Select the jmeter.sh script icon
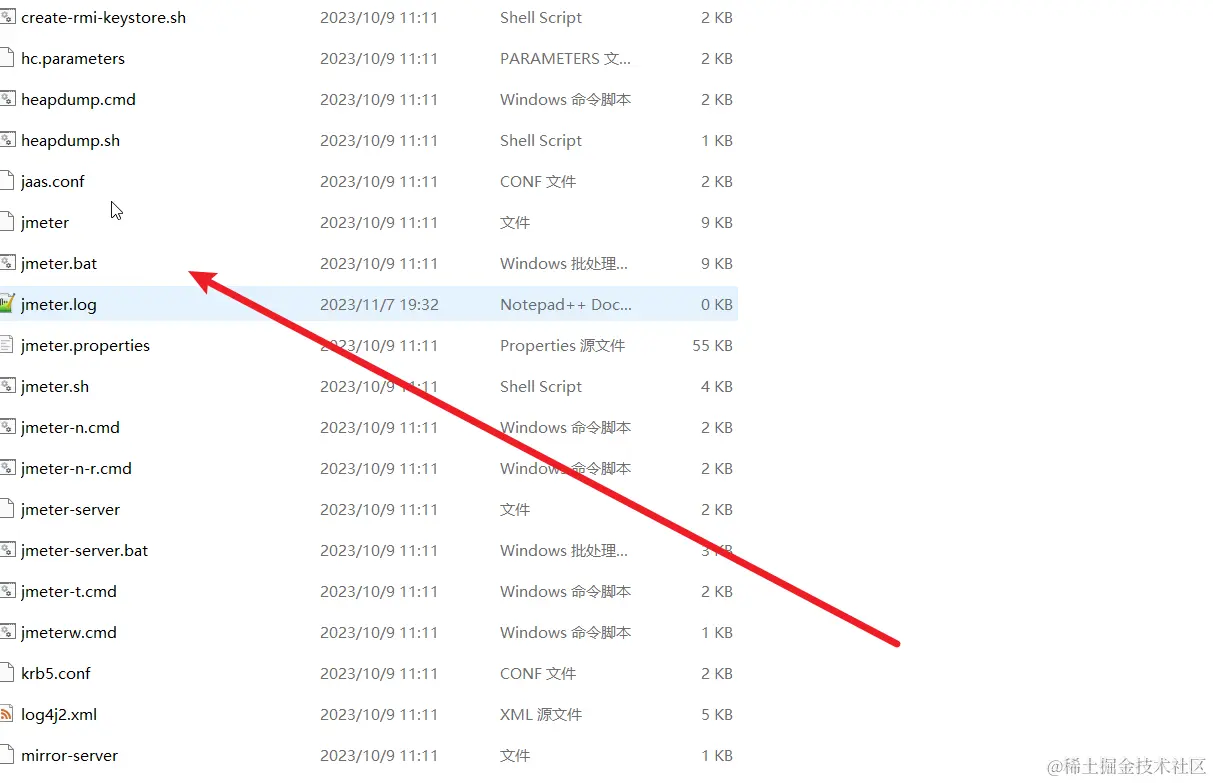 point(6,386)
